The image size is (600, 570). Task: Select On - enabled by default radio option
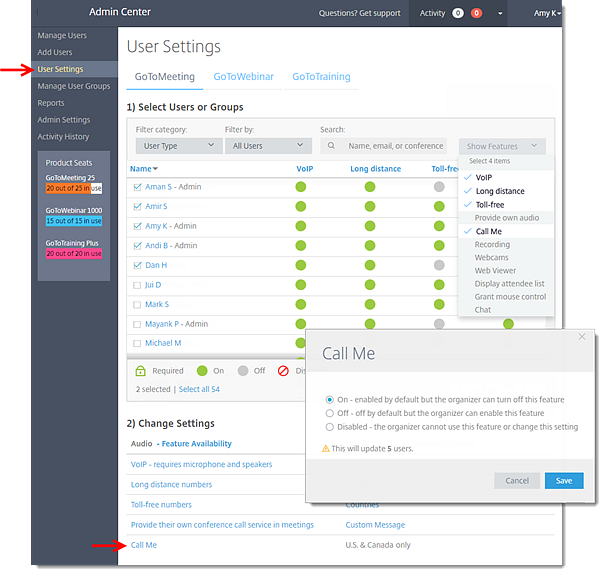pos(329,399)
